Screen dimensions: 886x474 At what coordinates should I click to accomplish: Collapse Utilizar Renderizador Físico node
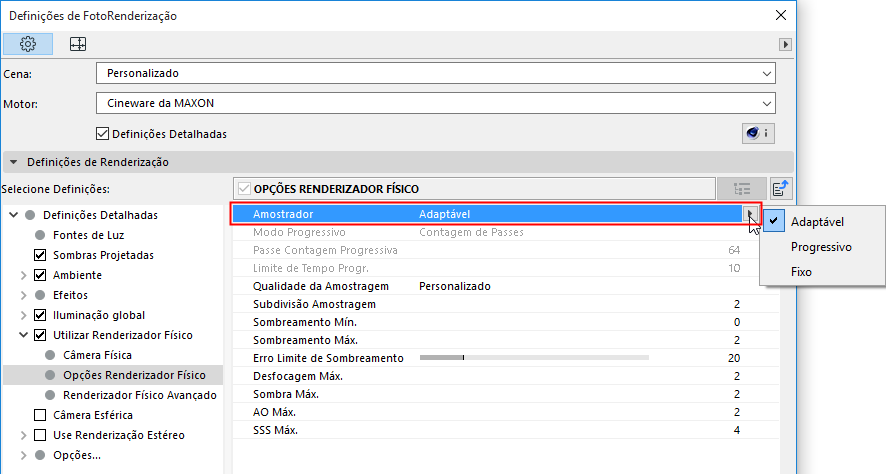tap(23, 335)
